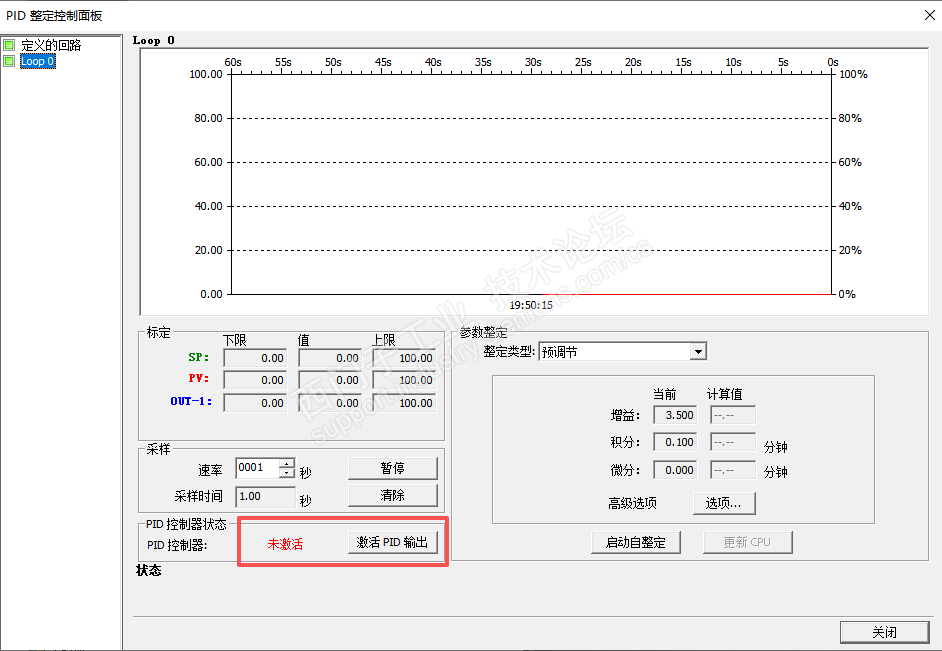Screen dimensions: 942x651
Task: Click the 采样时间 field showing 1.00
Action: [265, 497]
